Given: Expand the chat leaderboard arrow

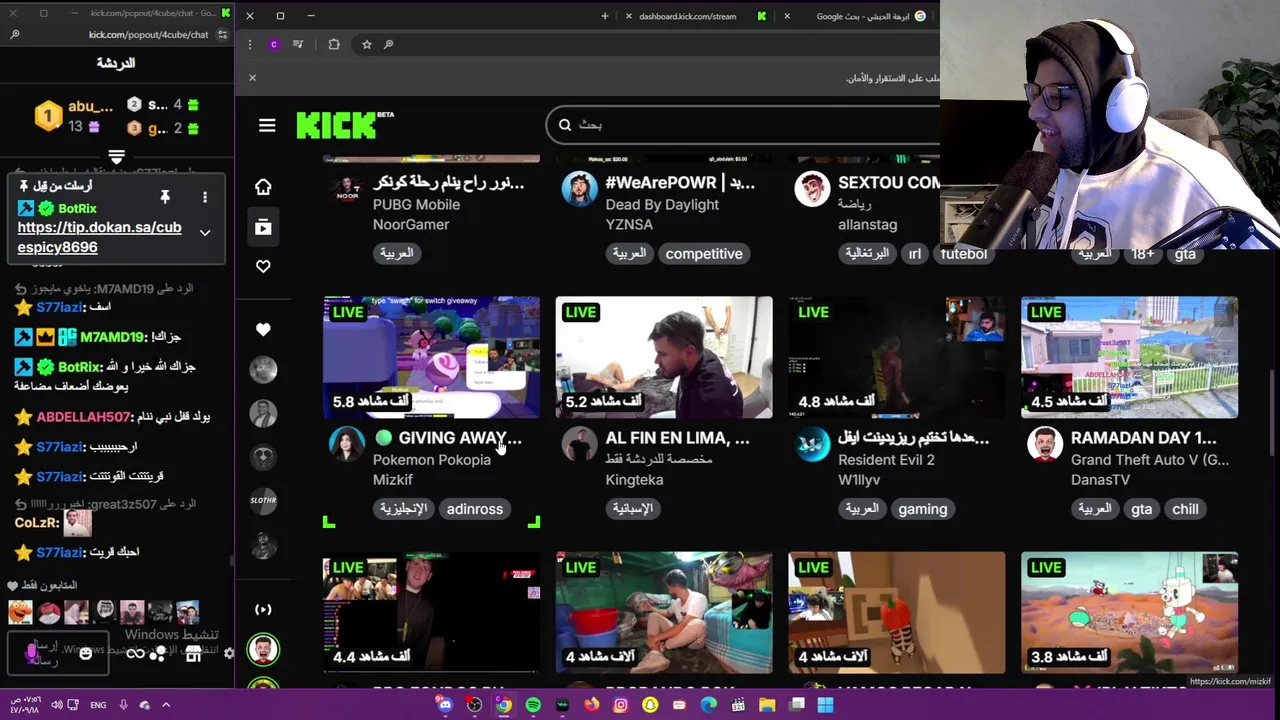Looking at the screenshot, I should 116,157.
